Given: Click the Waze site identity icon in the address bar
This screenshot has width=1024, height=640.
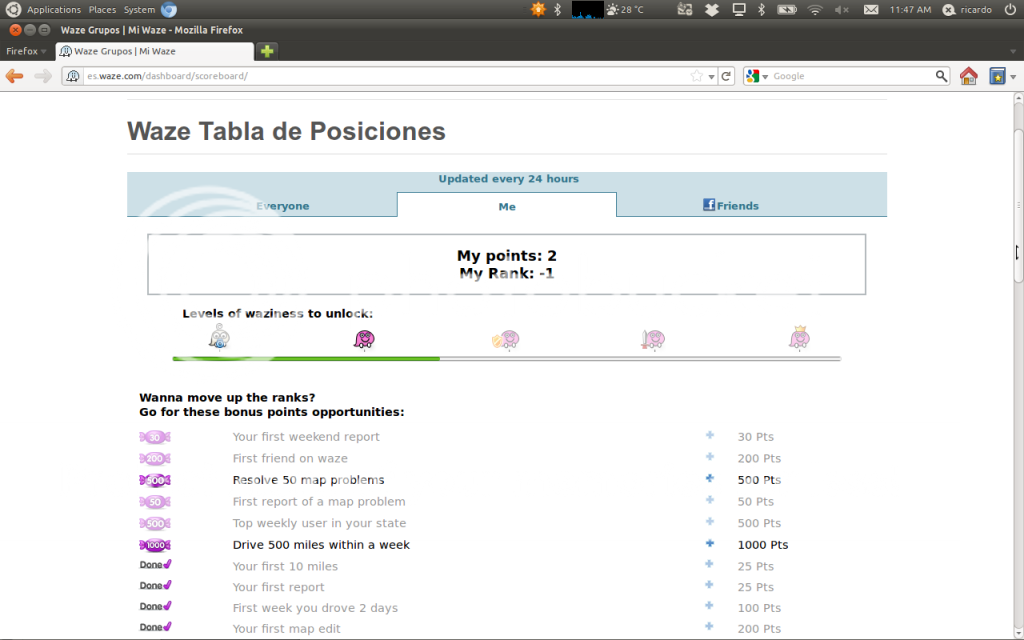Looking at the screenshot, I should pos(72,76).
